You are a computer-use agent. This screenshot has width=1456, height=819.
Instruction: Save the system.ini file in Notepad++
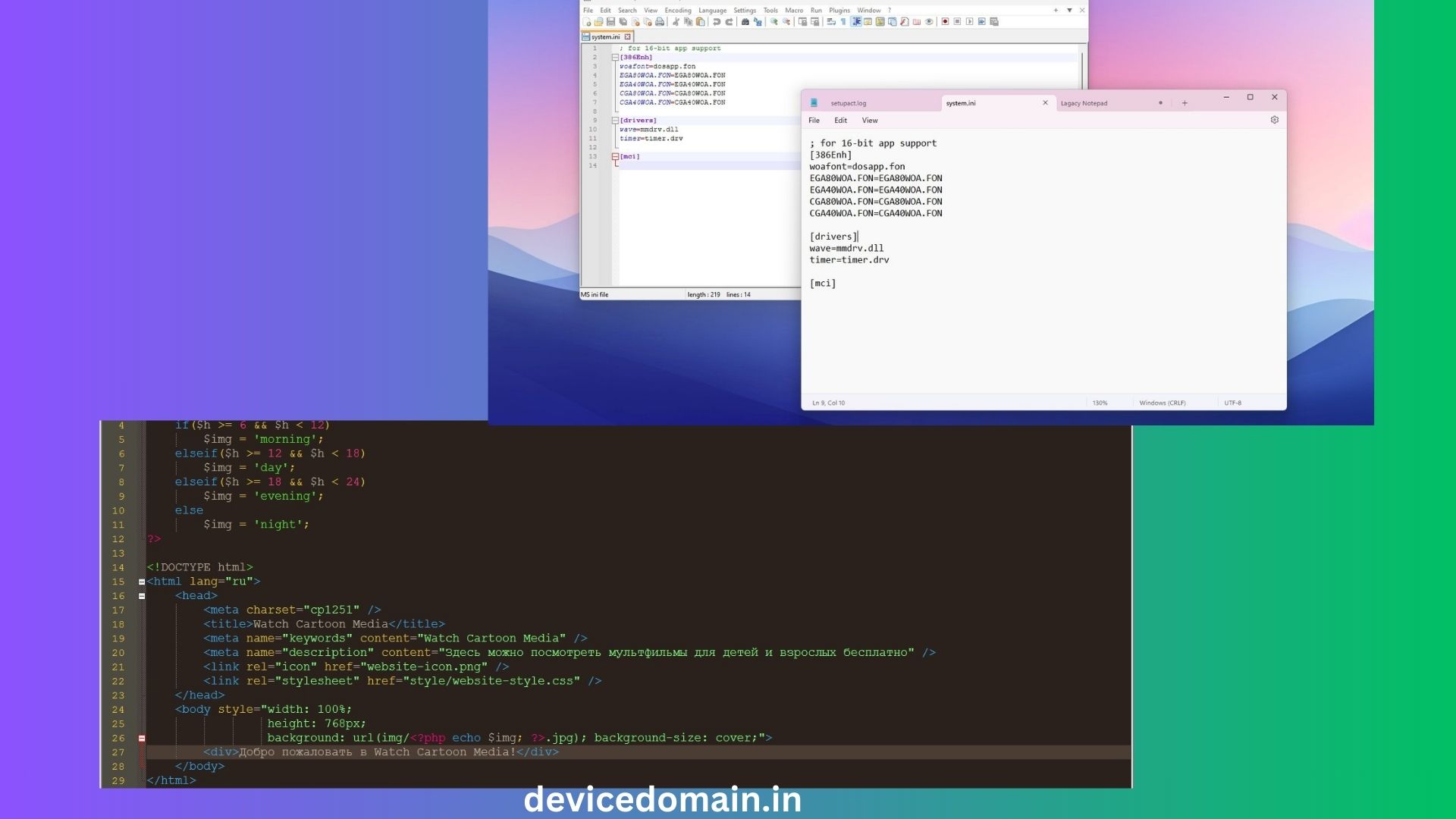tap(611, 21)
